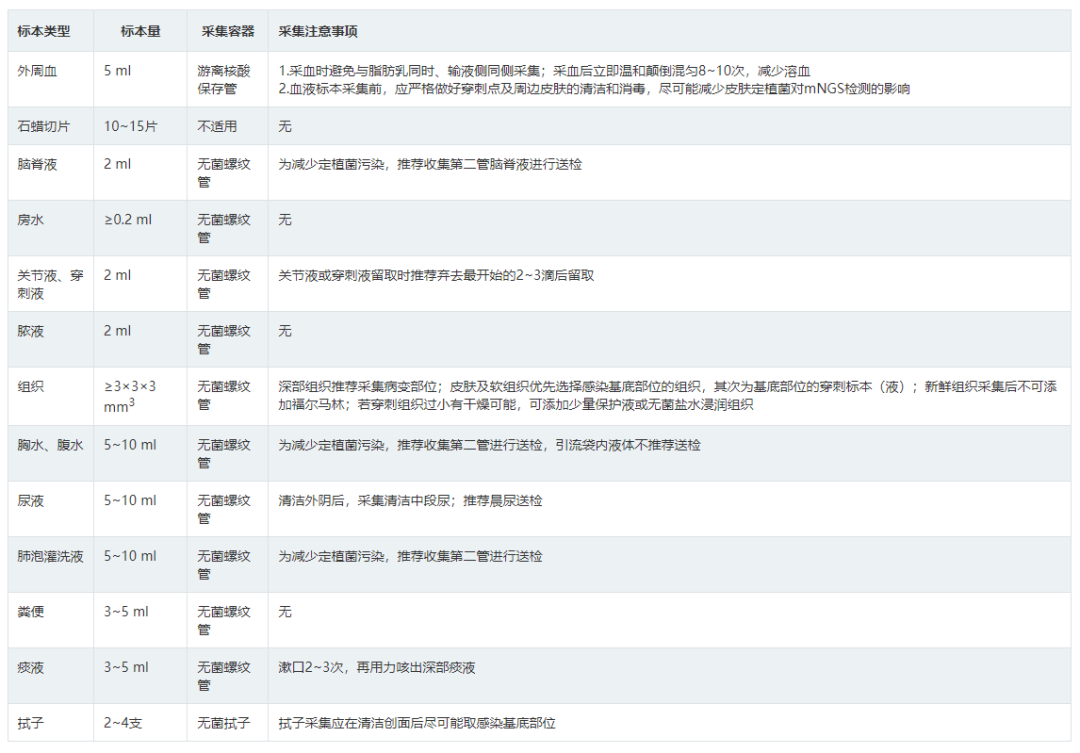Viewport: 1080px width, 753px height.
Task: Select the "≥3×3×3 mm³" tissue size cell
Action: (x=131, y=395)
